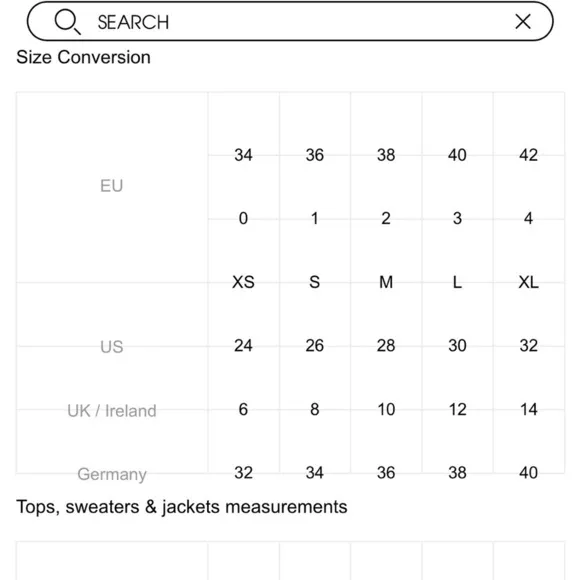The width and height of the screenshot is (580, 580).
Task: Select the Size Conversion heading
Action: pos(84,57)
